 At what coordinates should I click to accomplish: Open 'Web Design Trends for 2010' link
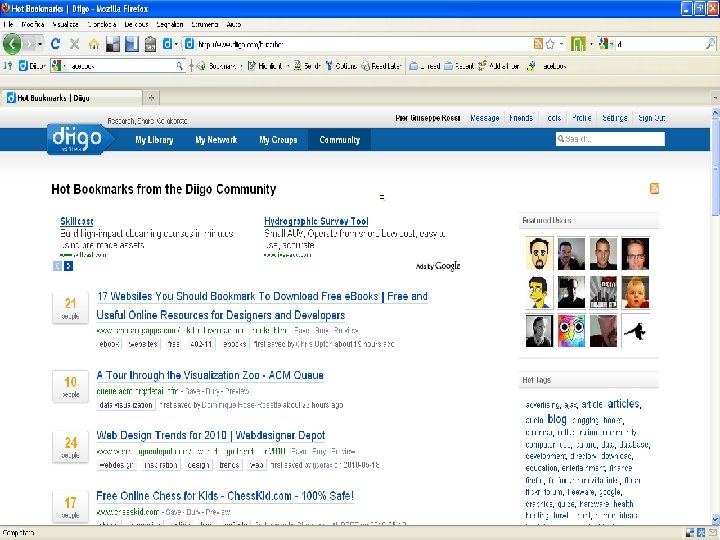pos(211,435)
